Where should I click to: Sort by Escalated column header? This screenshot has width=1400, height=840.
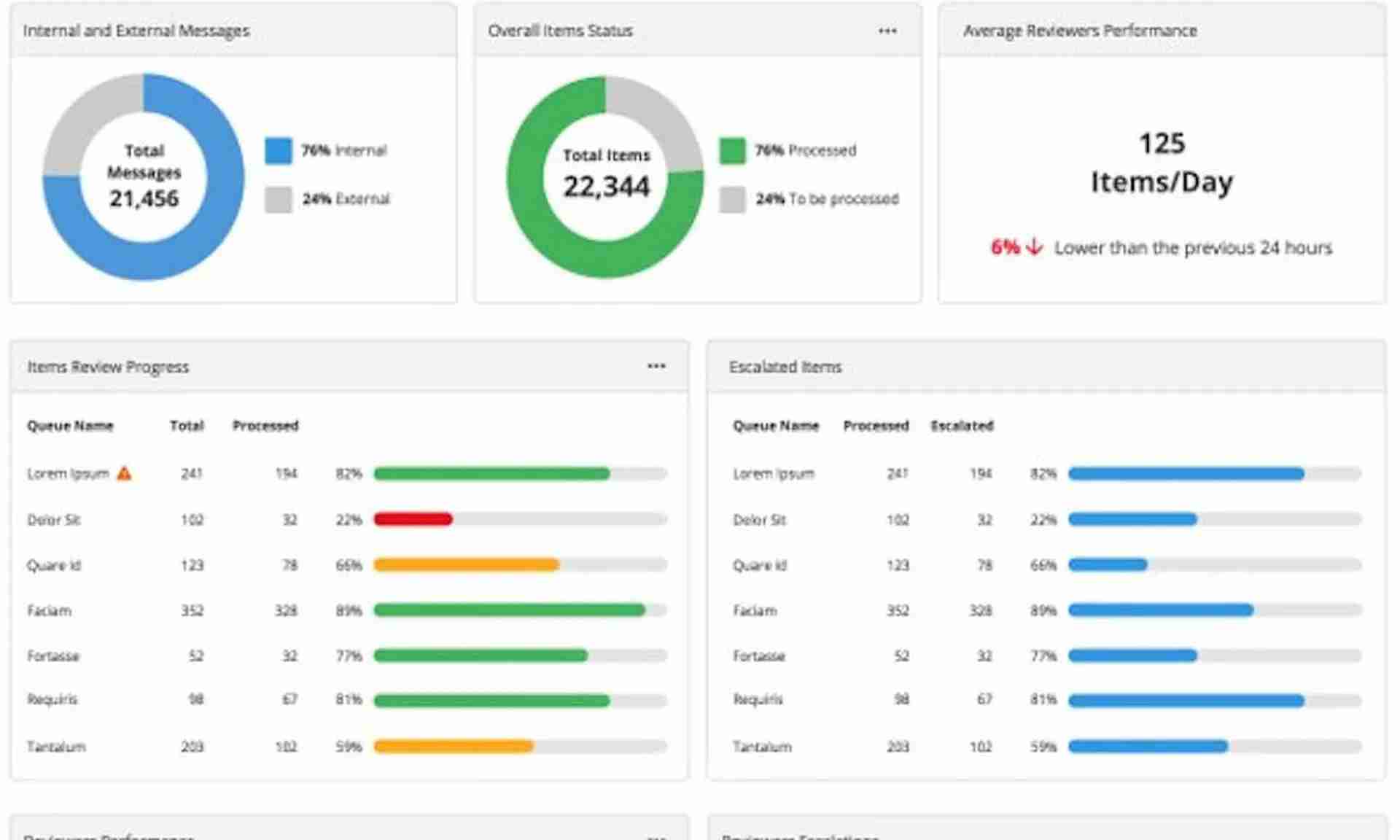[962, 426]
